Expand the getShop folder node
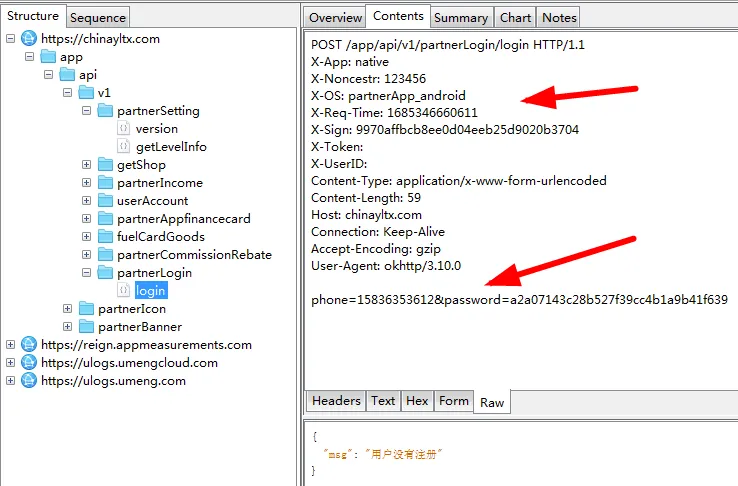738x486 pixels. pyautogui.click(x=86, y=164)
